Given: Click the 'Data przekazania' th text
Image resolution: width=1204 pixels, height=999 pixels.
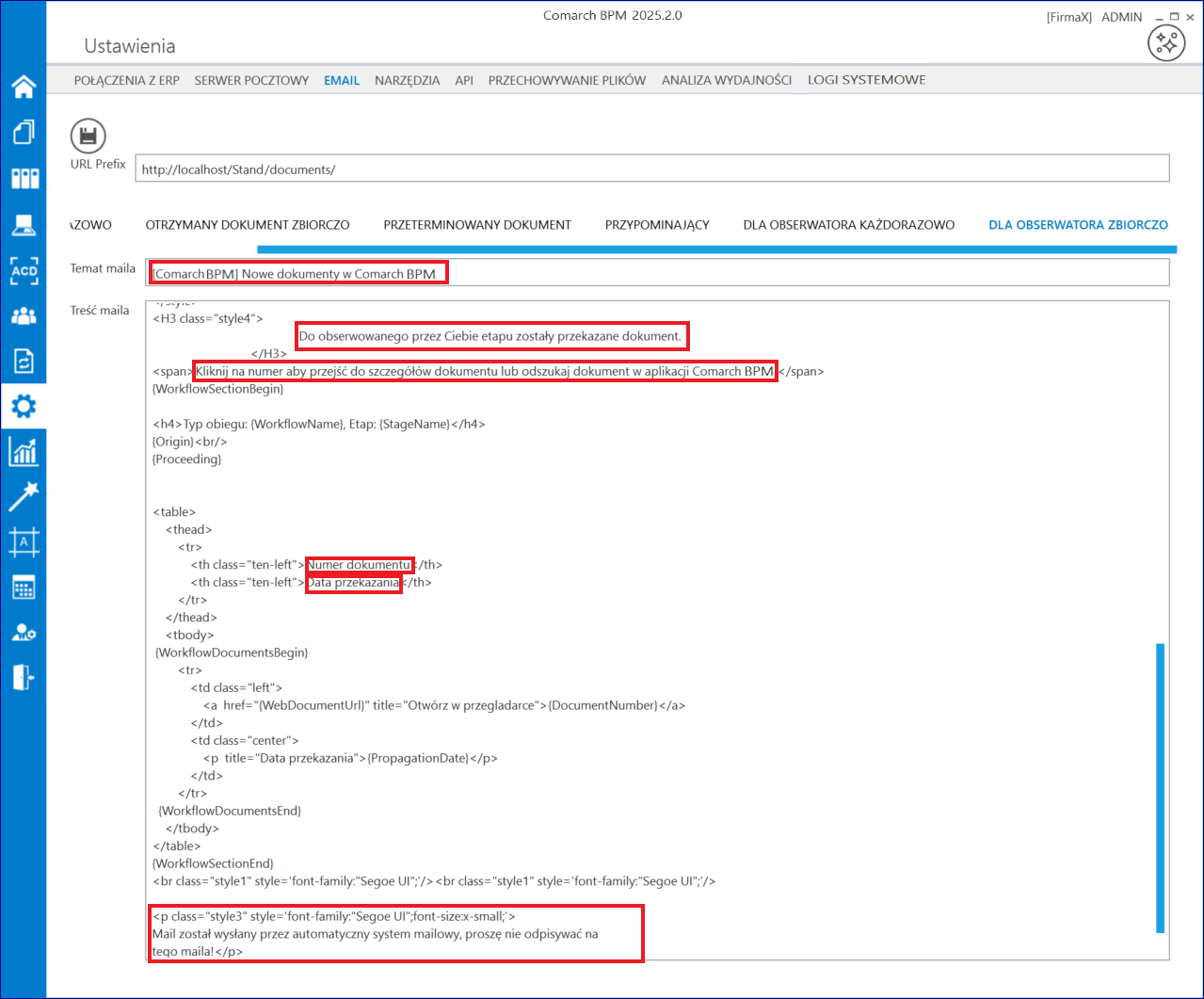Looking at the screenshot, I should point(353,583).
